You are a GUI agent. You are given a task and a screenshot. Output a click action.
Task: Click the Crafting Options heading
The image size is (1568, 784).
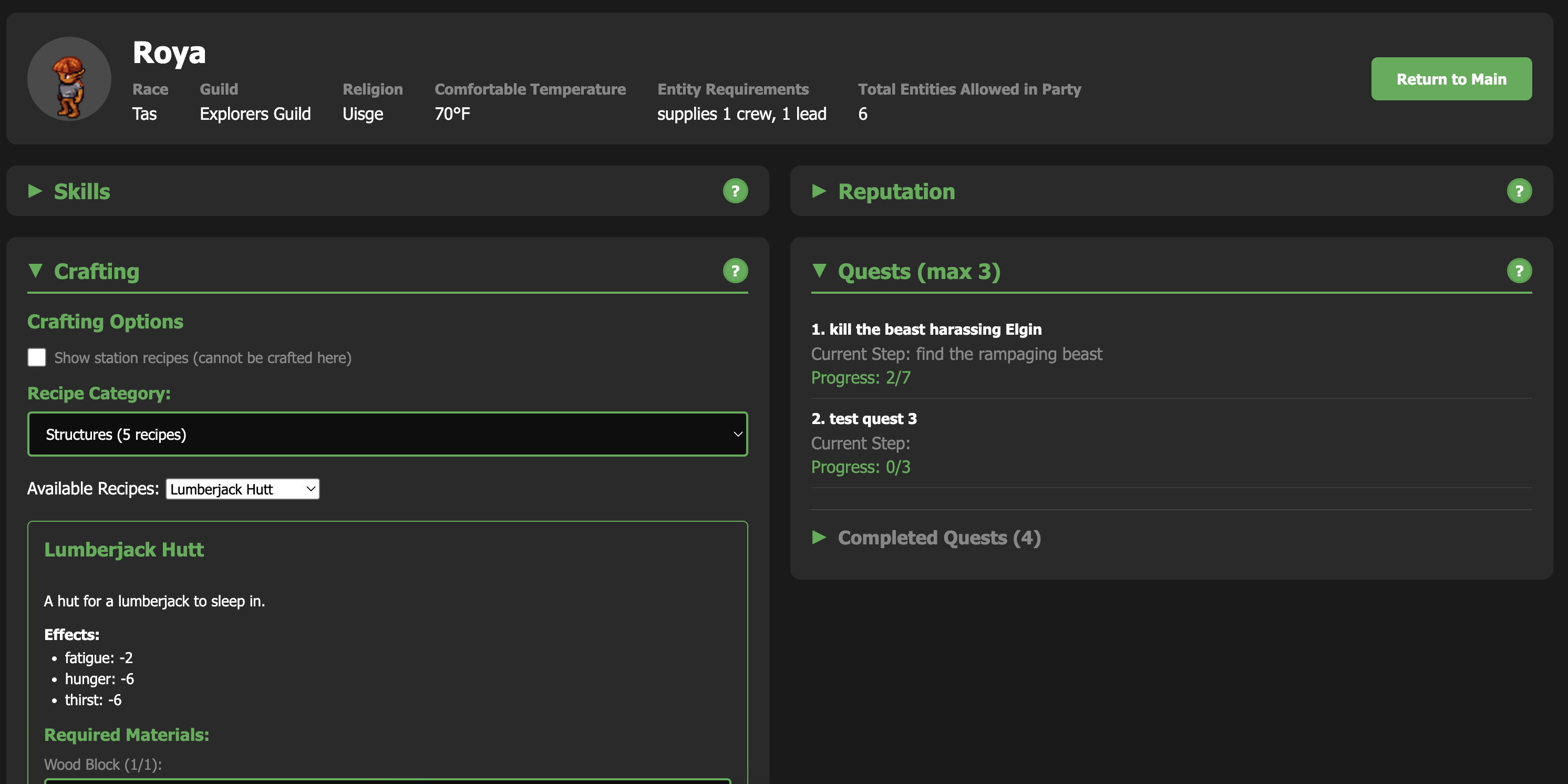point(105,322)
